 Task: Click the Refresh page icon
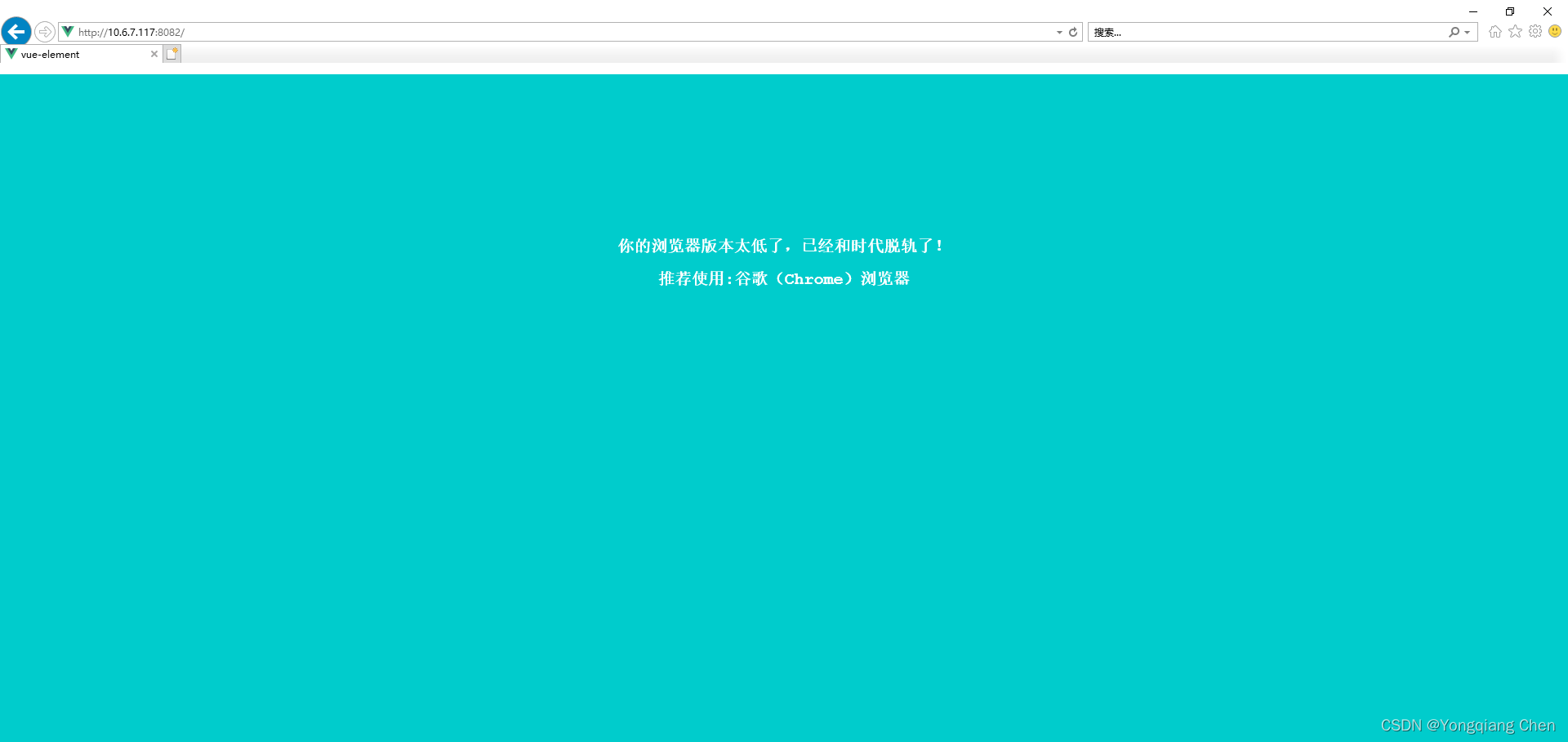pos(1073,33)
